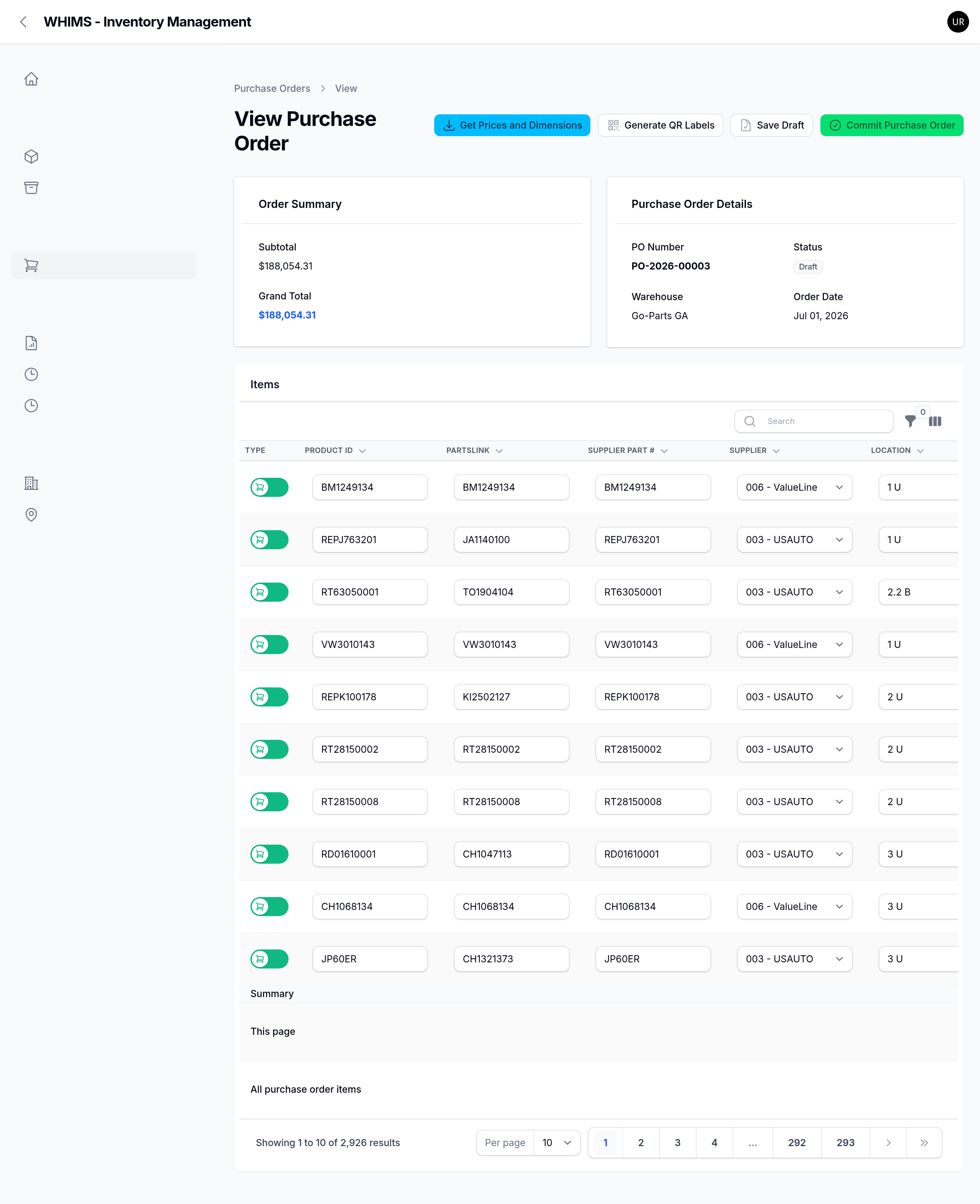
Task: Edit Supplier Part field RD01610001
Action: pos(653,854)
